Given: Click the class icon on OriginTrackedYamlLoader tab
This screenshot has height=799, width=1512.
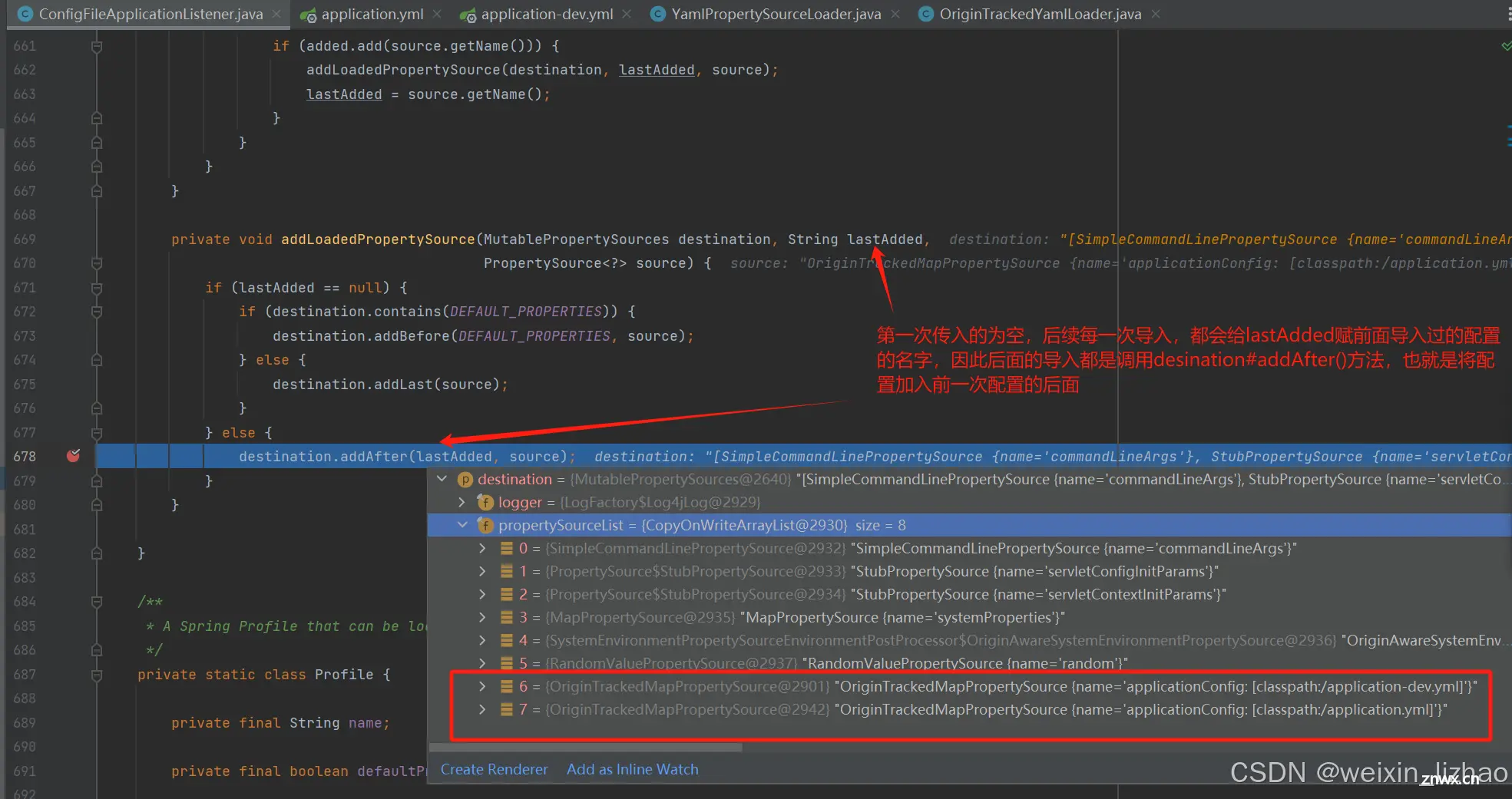Looking at the screenshot, I should coord(926,14).
